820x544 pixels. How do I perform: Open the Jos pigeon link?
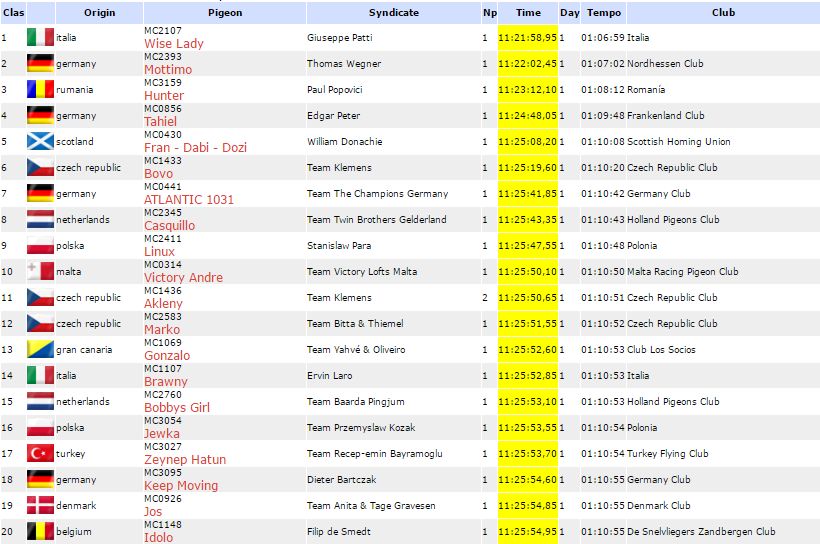(153, 512)
